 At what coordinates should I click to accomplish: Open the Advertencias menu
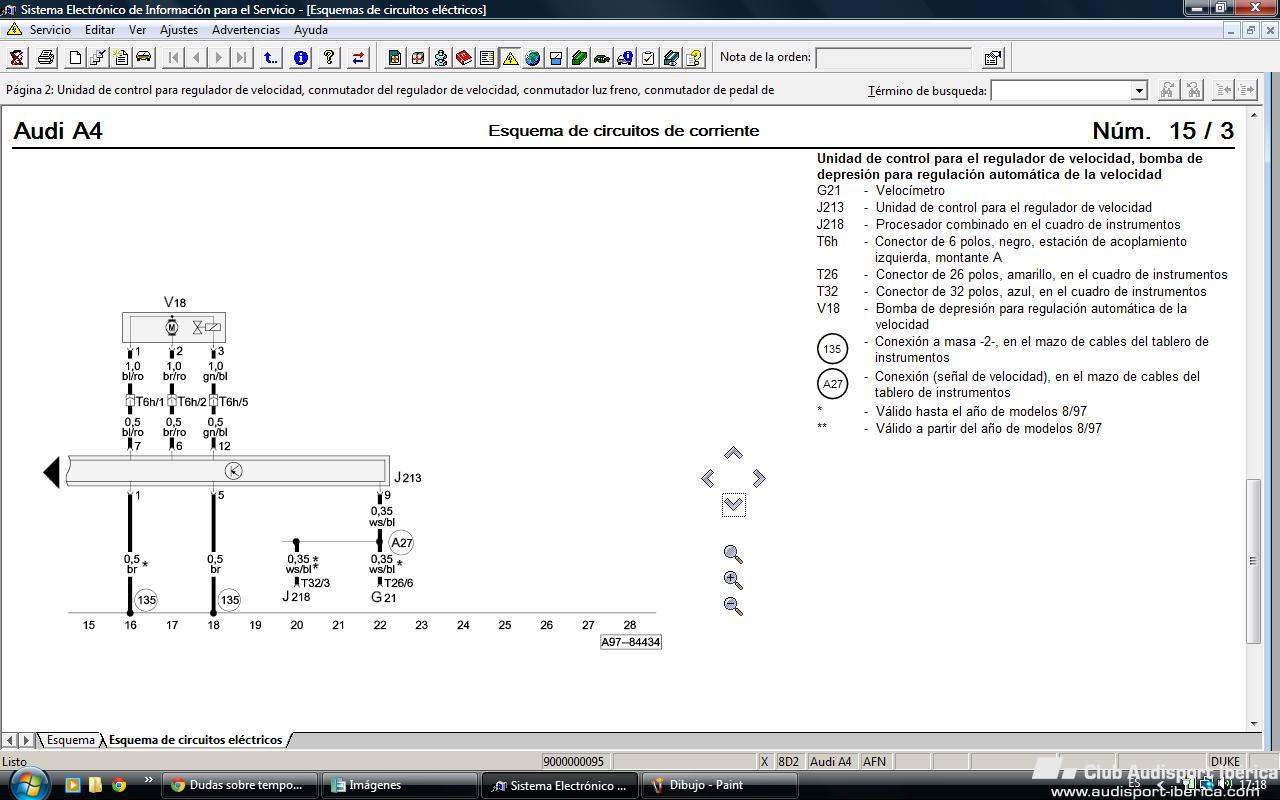pyautogui.click(x=246, y=30)
